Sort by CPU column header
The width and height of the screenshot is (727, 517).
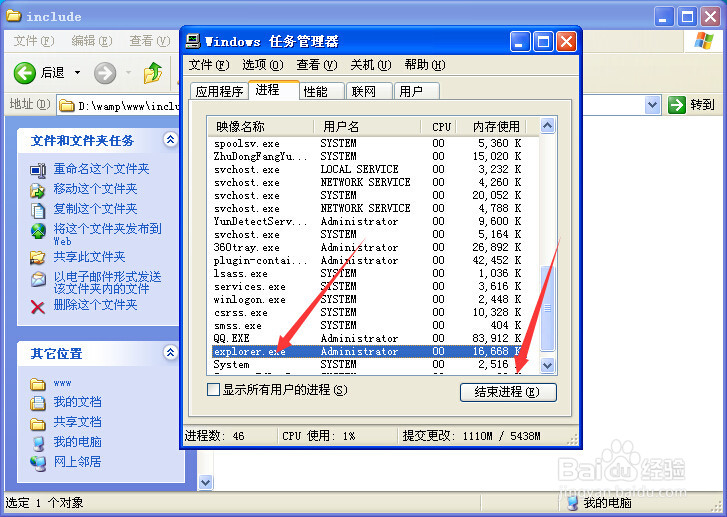(440, 126)
